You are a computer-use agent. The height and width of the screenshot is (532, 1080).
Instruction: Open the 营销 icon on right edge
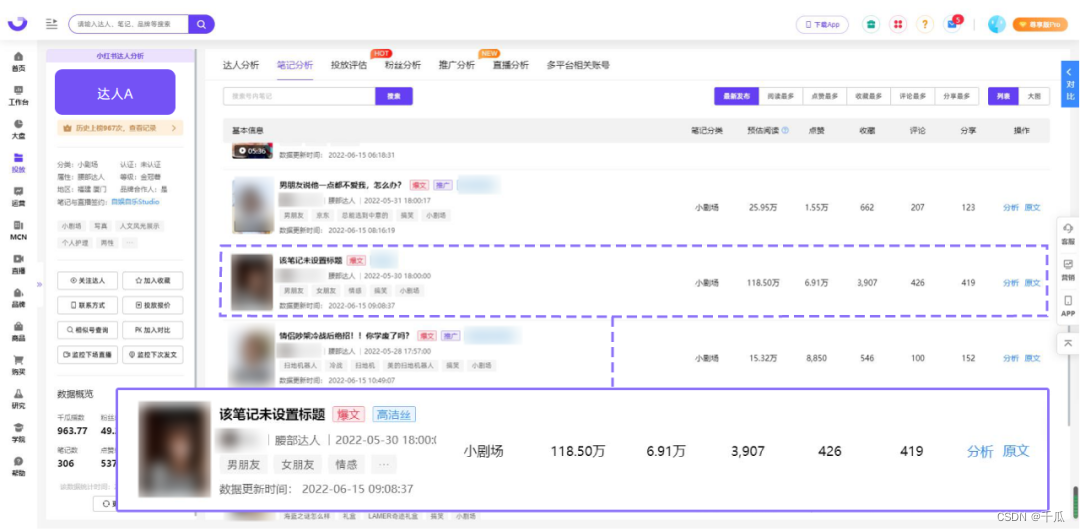tap(1068, 269)
